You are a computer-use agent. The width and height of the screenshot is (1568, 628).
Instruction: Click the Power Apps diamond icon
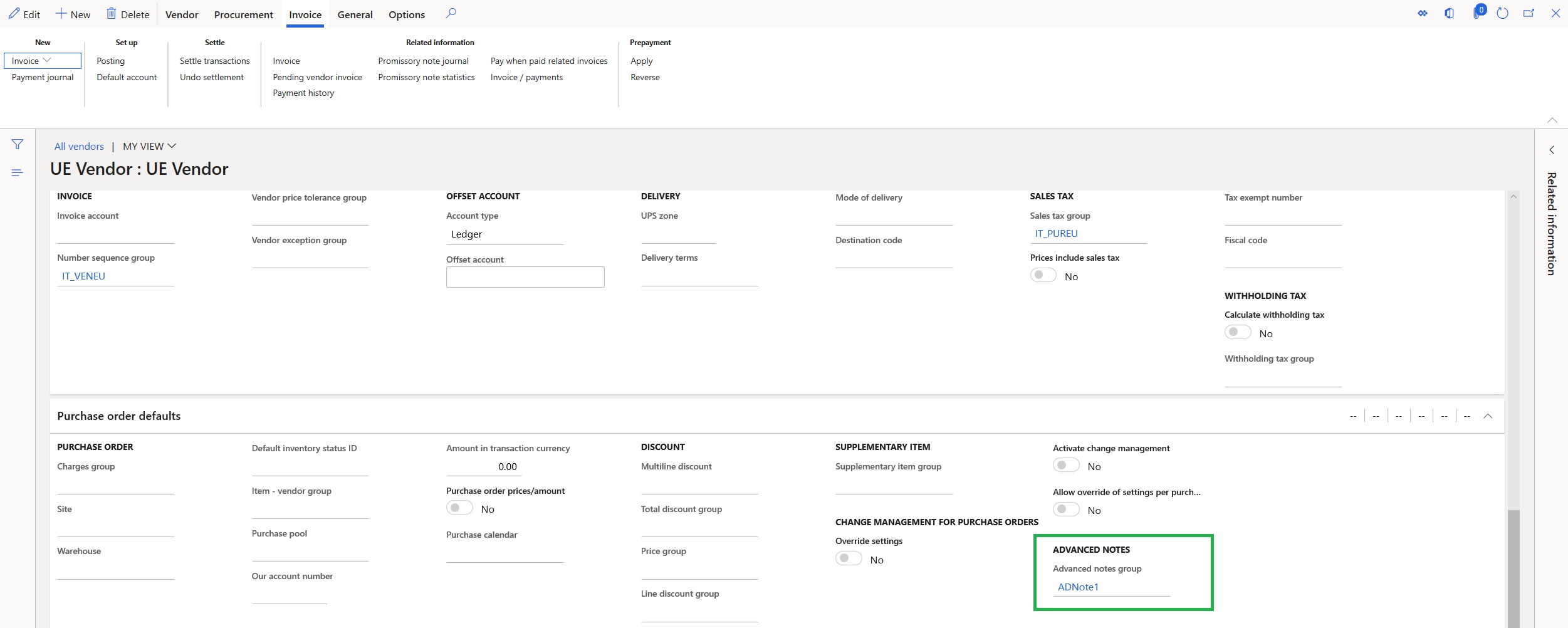pos(1423,13)
